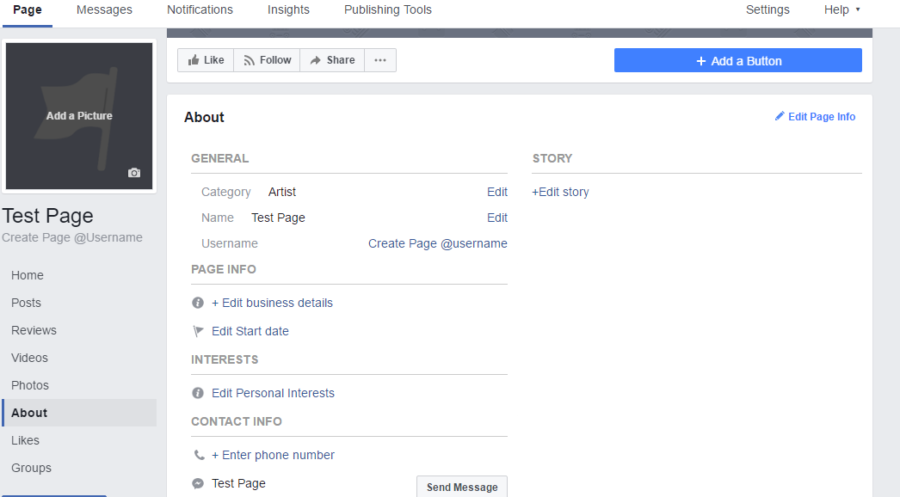Viewport: 900px width, 497px height.
Task: Click Create Page @Username under page title
Action: pos(72,238)
